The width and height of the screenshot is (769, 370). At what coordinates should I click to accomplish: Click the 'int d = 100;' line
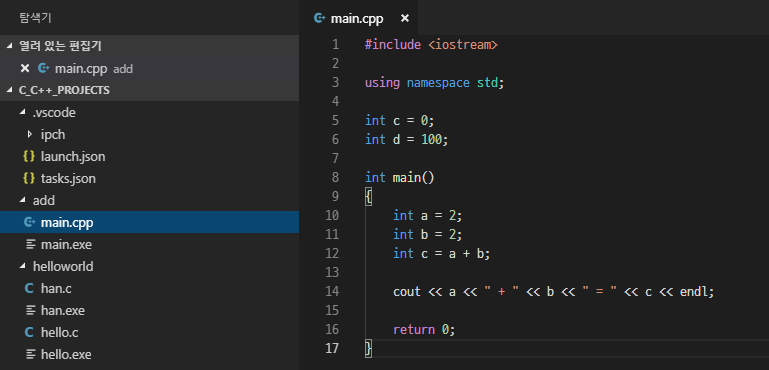(x=407, y=139)
